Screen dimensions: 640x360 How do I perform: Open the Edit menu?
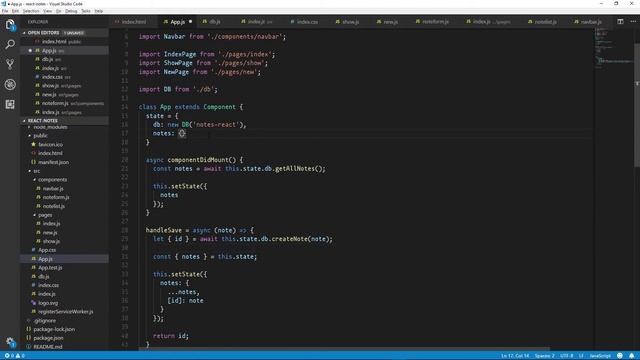(15, 11)
